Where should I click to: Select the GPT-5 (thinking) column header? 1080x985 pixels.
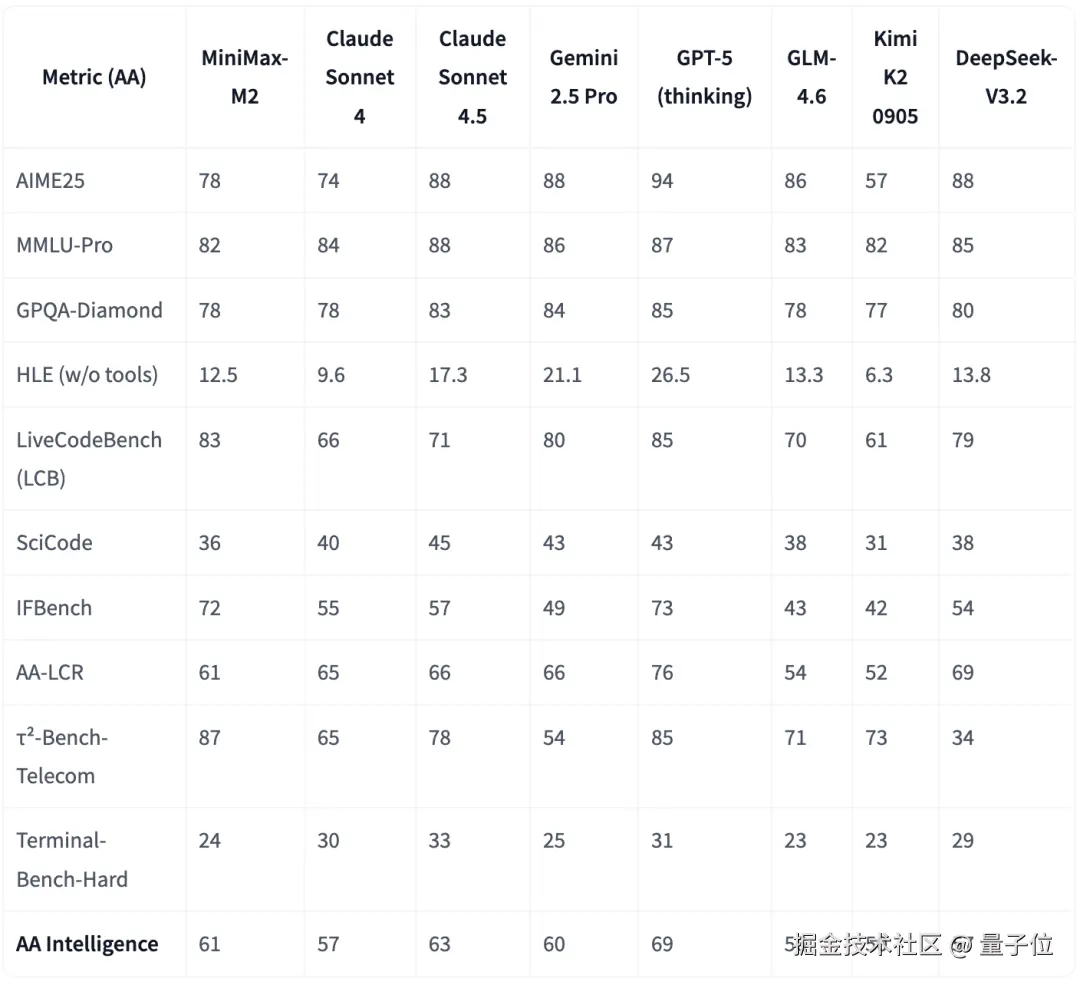704,77
